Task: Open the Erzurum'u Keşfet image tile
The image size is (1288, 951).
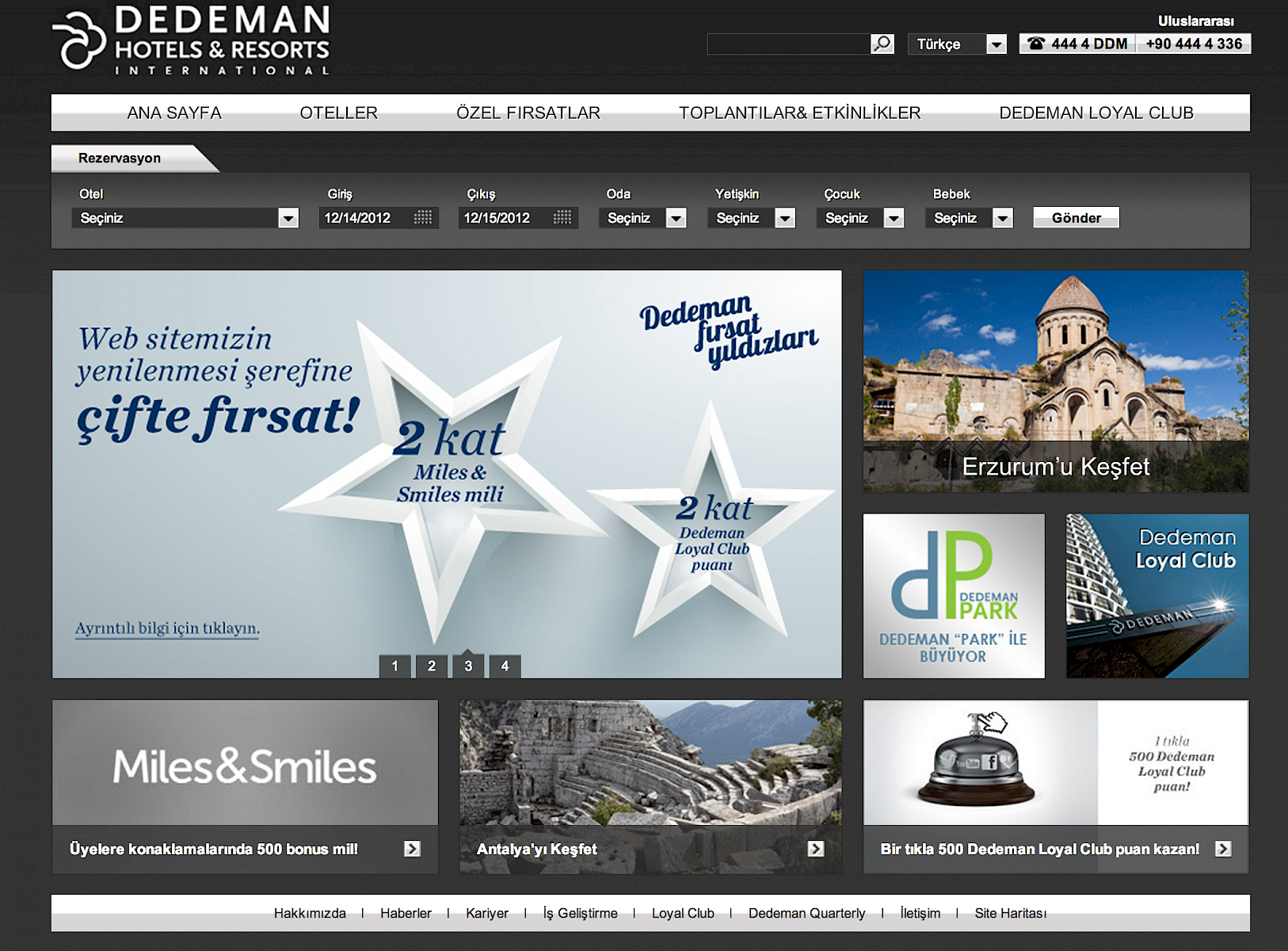Action: pyautogui.click(x=1055, y=381)
